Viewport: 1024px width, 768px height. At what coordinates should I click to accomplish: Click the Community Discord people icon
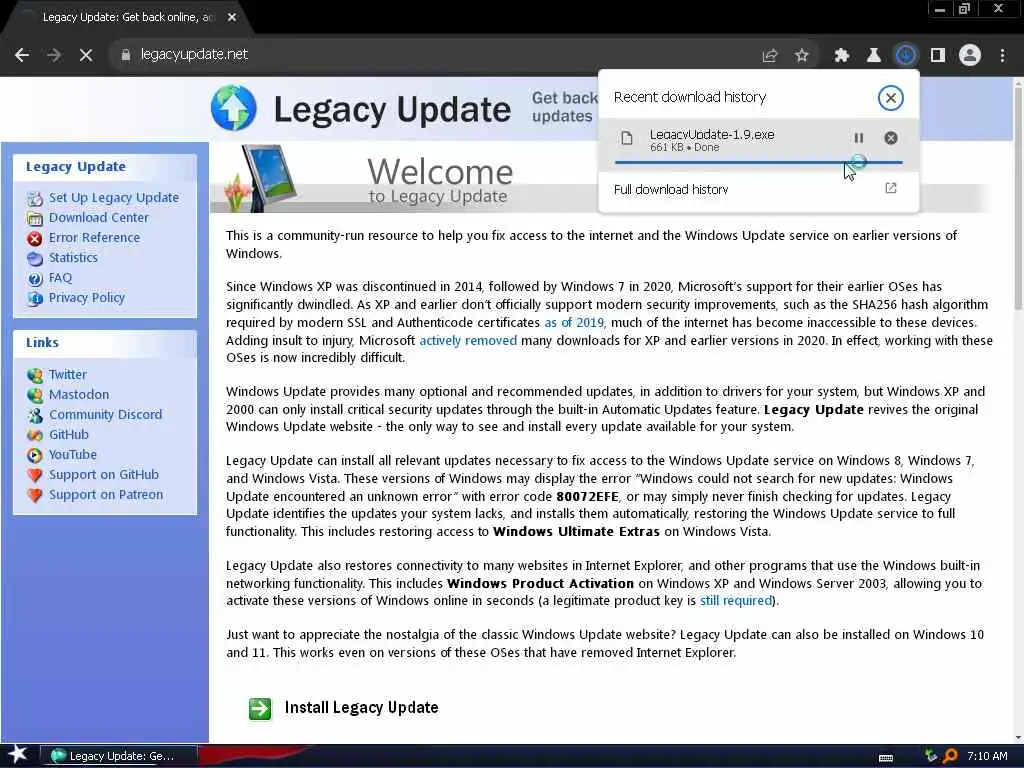[35, 415]
